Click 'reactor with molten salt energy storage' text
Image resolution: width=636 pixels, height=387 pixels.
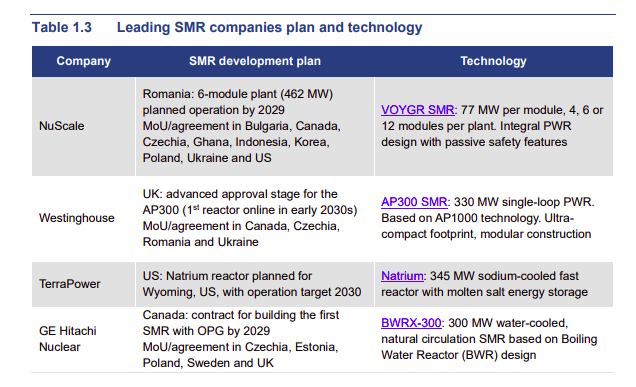pyautogui.click(x=484, y=292)
